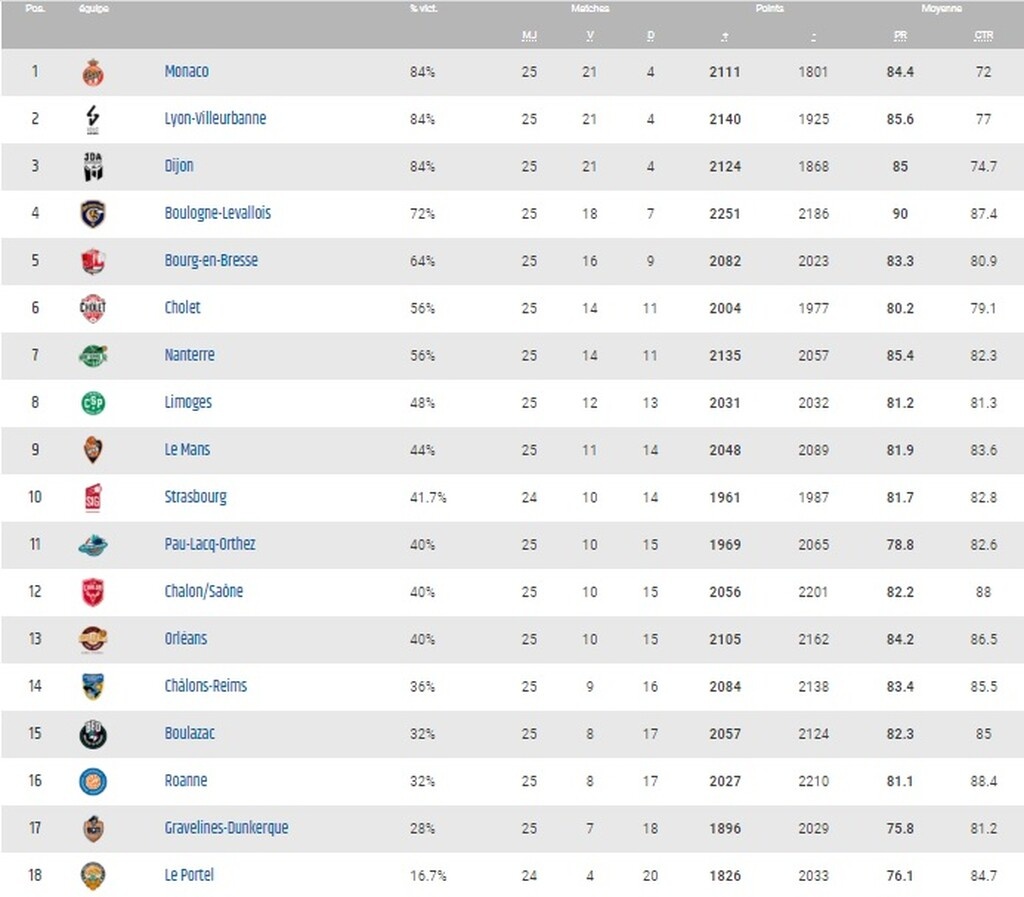
Task: Select the Gravelines-Dunkerque team name
Action: [226, 827]
